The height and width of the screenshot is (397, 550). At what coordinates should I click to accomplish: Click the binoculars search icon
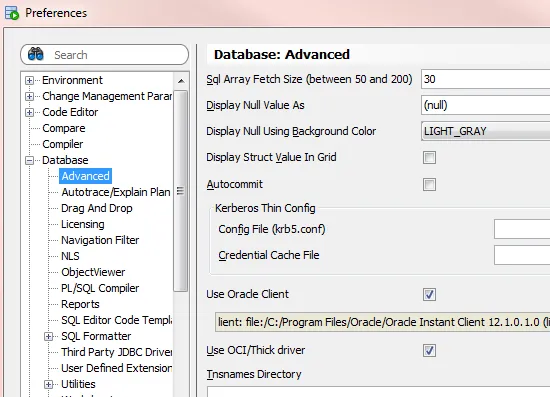[x=36, y=54]
